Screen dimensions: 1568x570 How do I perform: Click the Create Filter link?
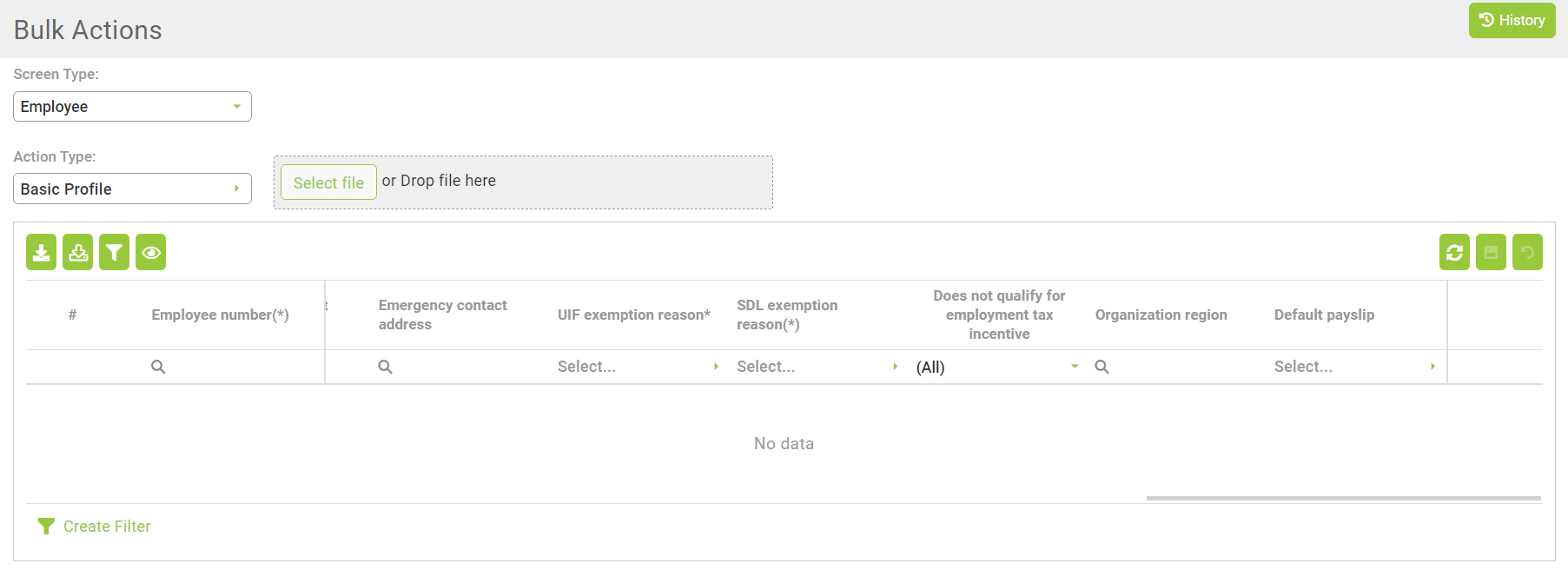point(106,527)
